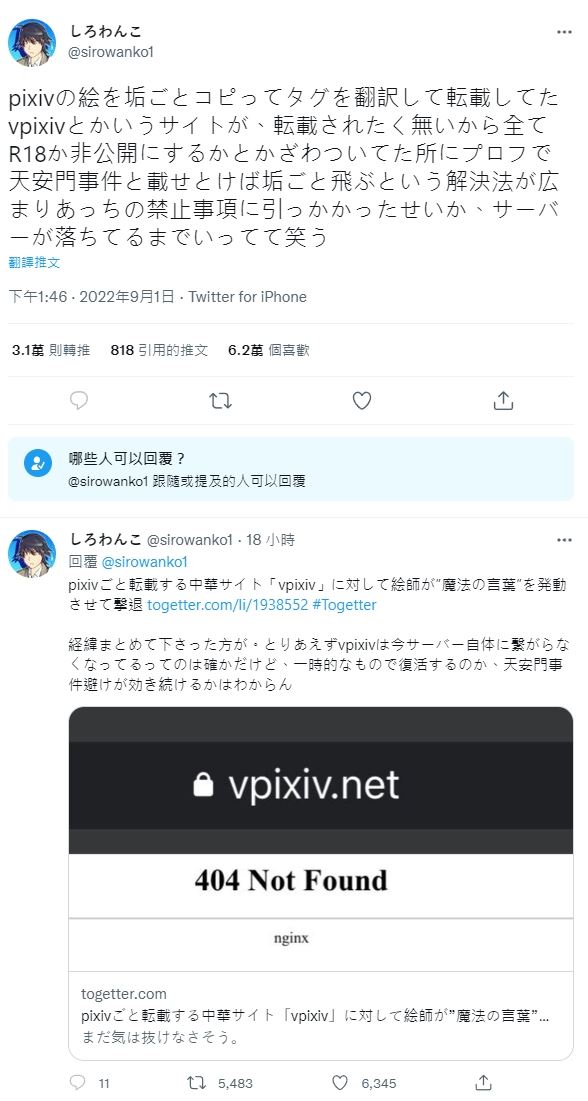Open the 3.1萬 則轉推 retweets list
Screen dimensions: 588x1101
[x=51, y=350]
